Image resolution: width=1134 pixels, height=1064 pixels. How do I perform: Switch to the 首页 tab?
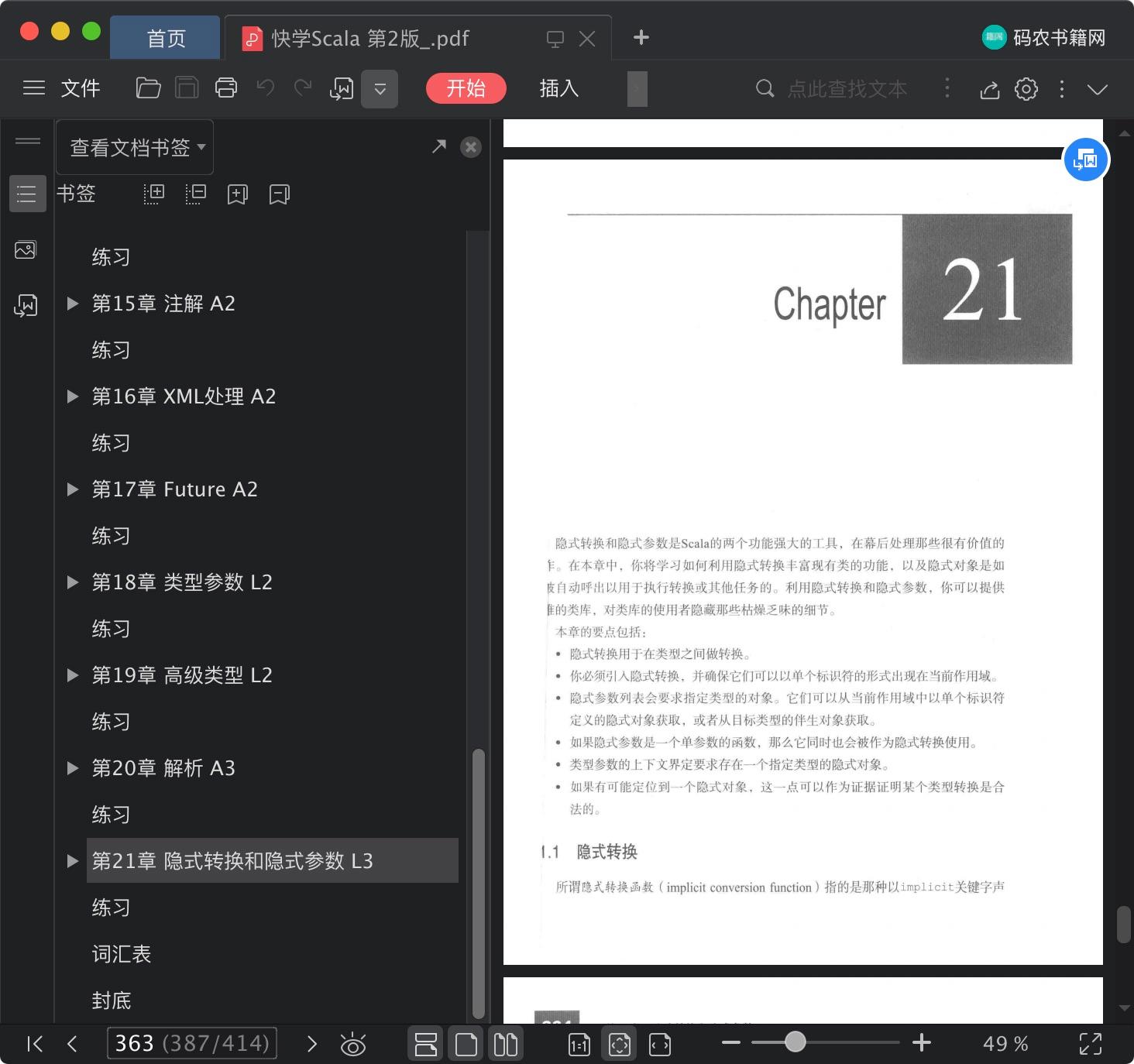pyautogui.click(x=167, y=38)
